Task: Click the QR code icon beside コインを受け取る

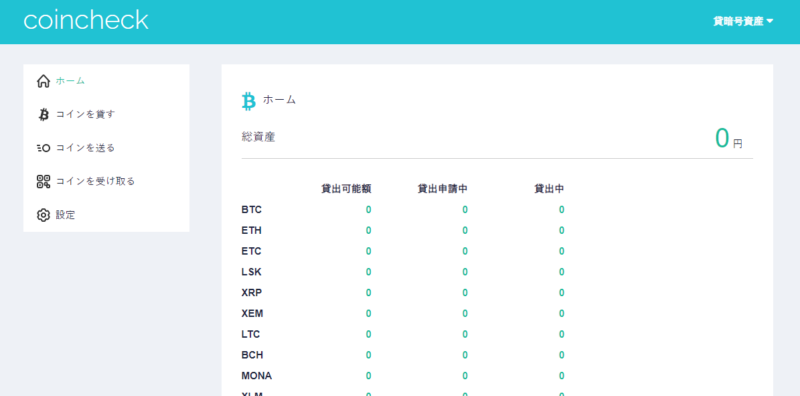Action: (43, 181)
